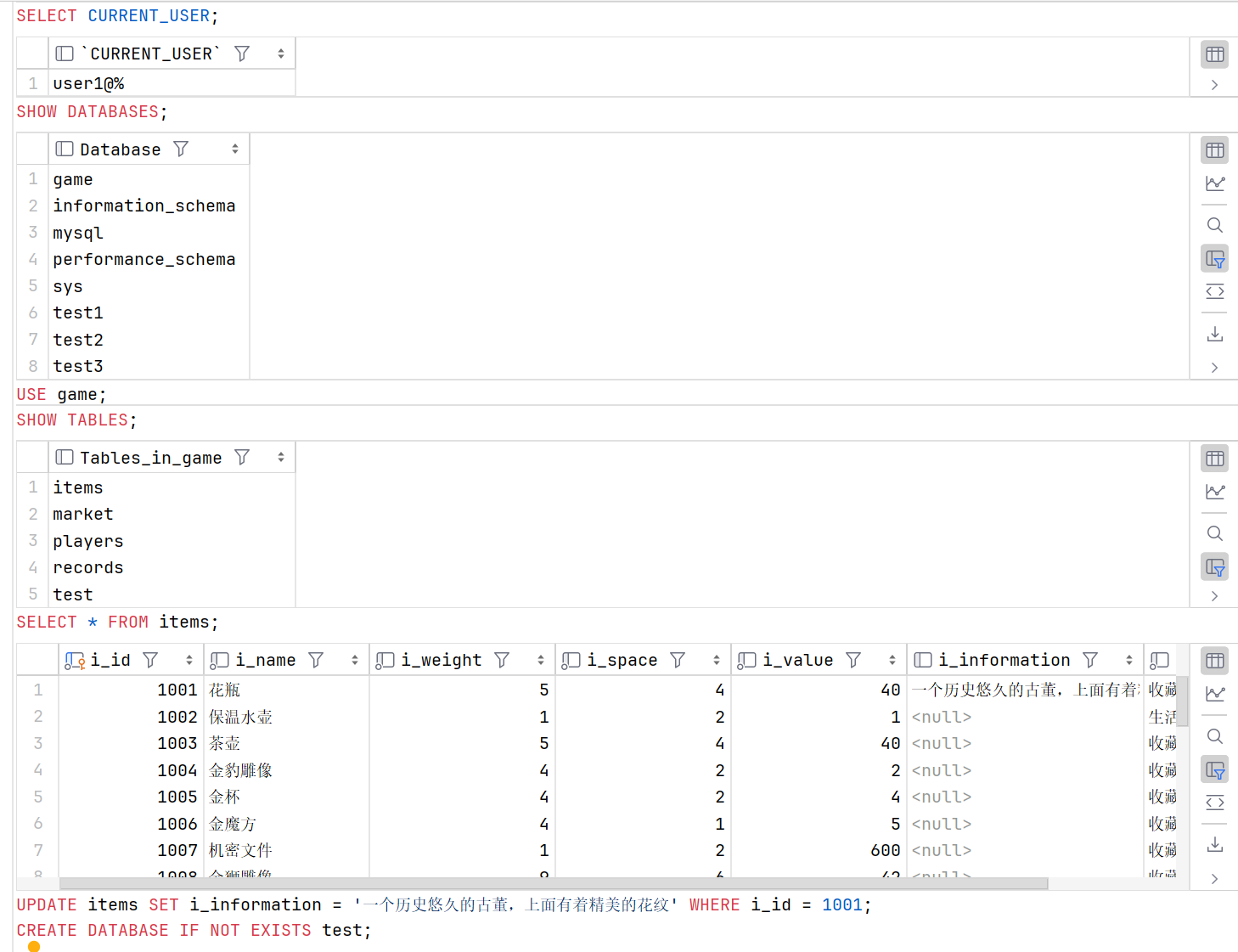Select the test3 database row
The width and height of the screenshot is (1238, 952).
[149, 366]
